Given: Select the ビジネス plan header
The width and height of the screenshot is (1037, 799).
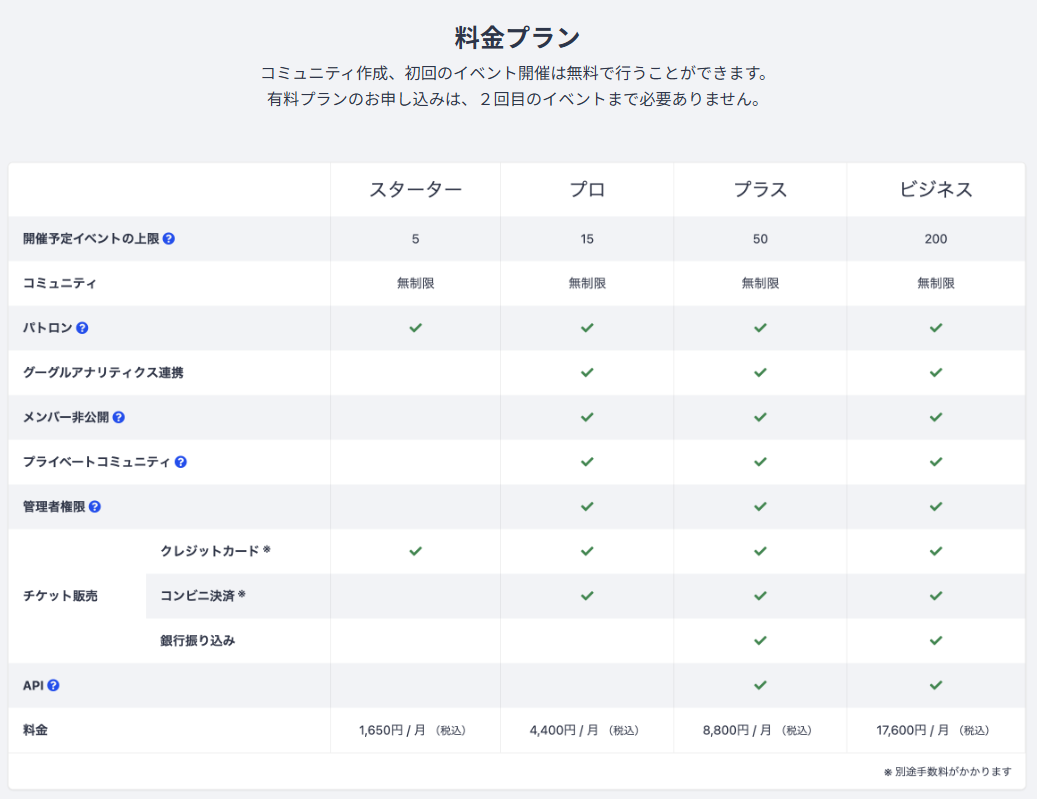Looking at the screenshot, I should tap(936, 190).
